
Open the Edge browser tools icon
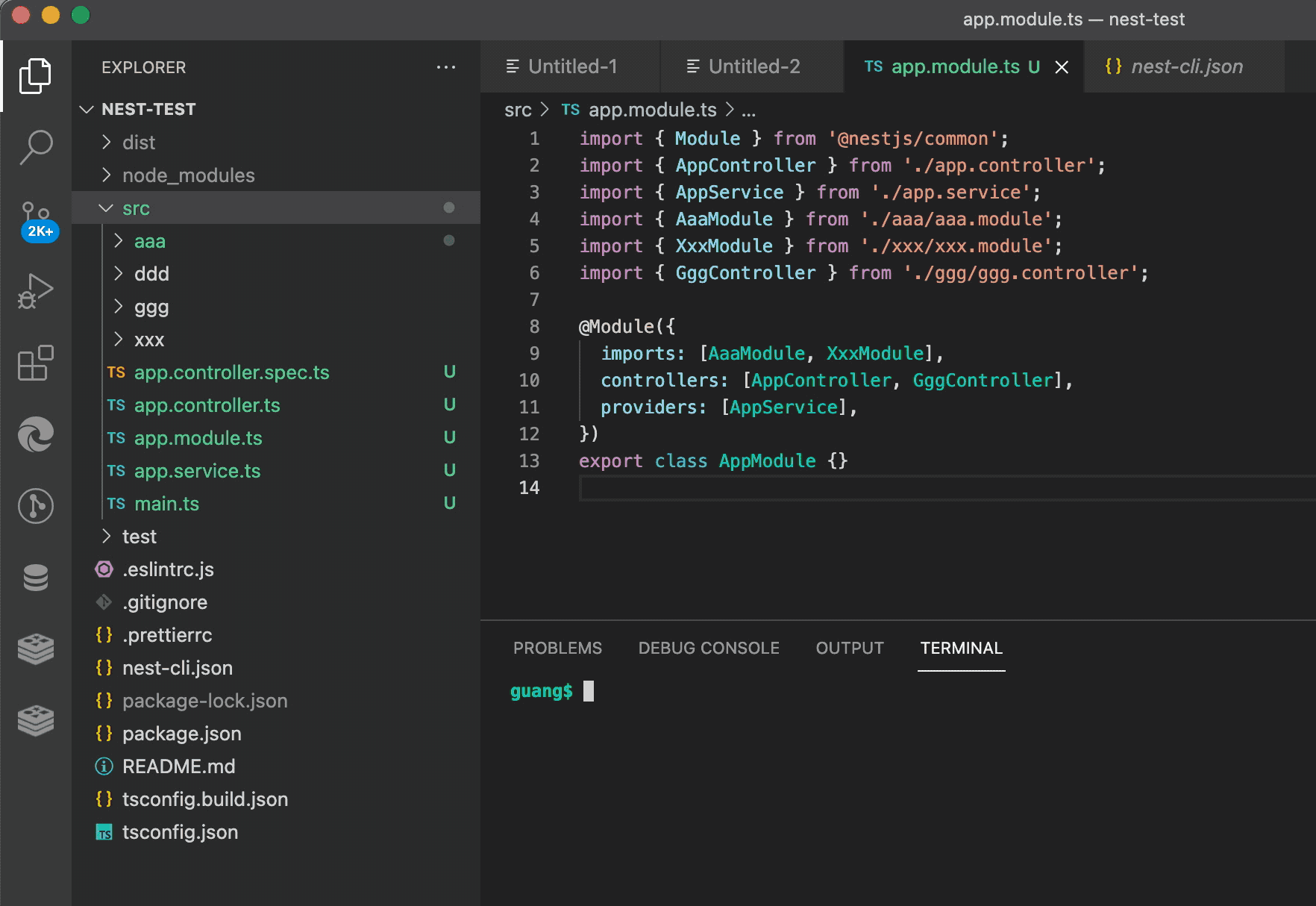point(35,434)
